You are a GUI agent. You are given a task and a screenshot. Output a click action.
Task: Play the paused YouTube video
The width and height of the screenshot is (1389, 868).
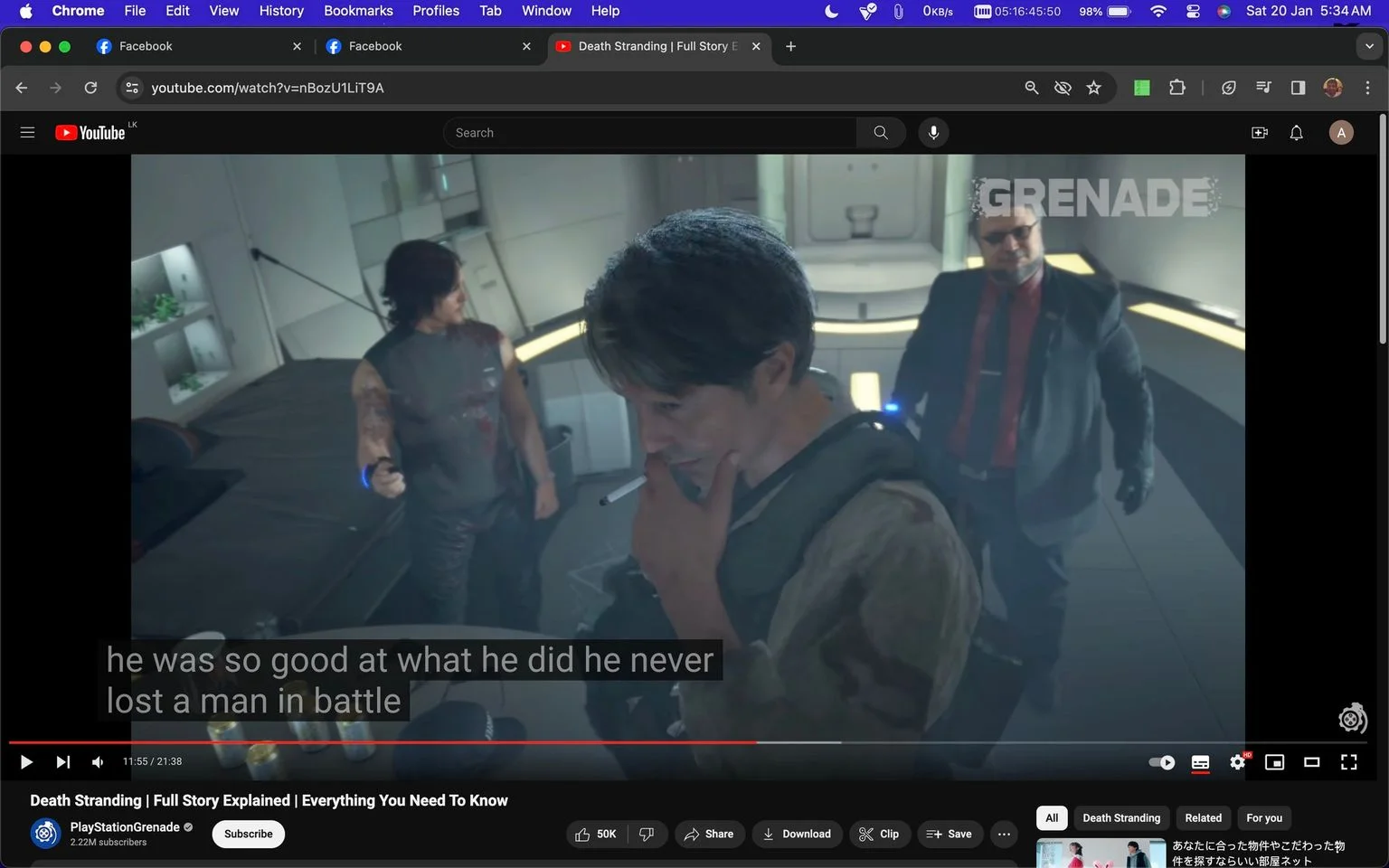pyautogui.click(x=26, y=762)
